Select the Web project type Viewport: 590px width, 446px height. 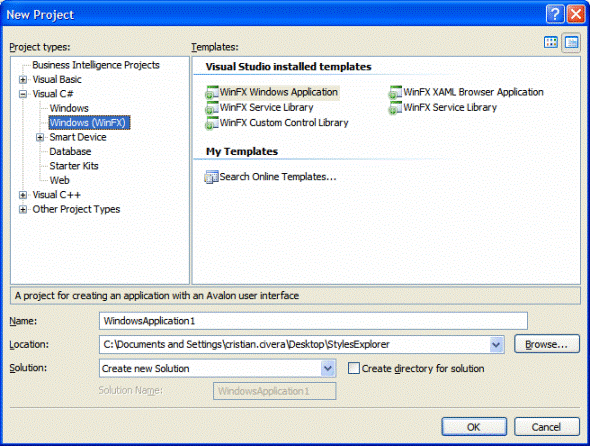[x=59, y=180]
